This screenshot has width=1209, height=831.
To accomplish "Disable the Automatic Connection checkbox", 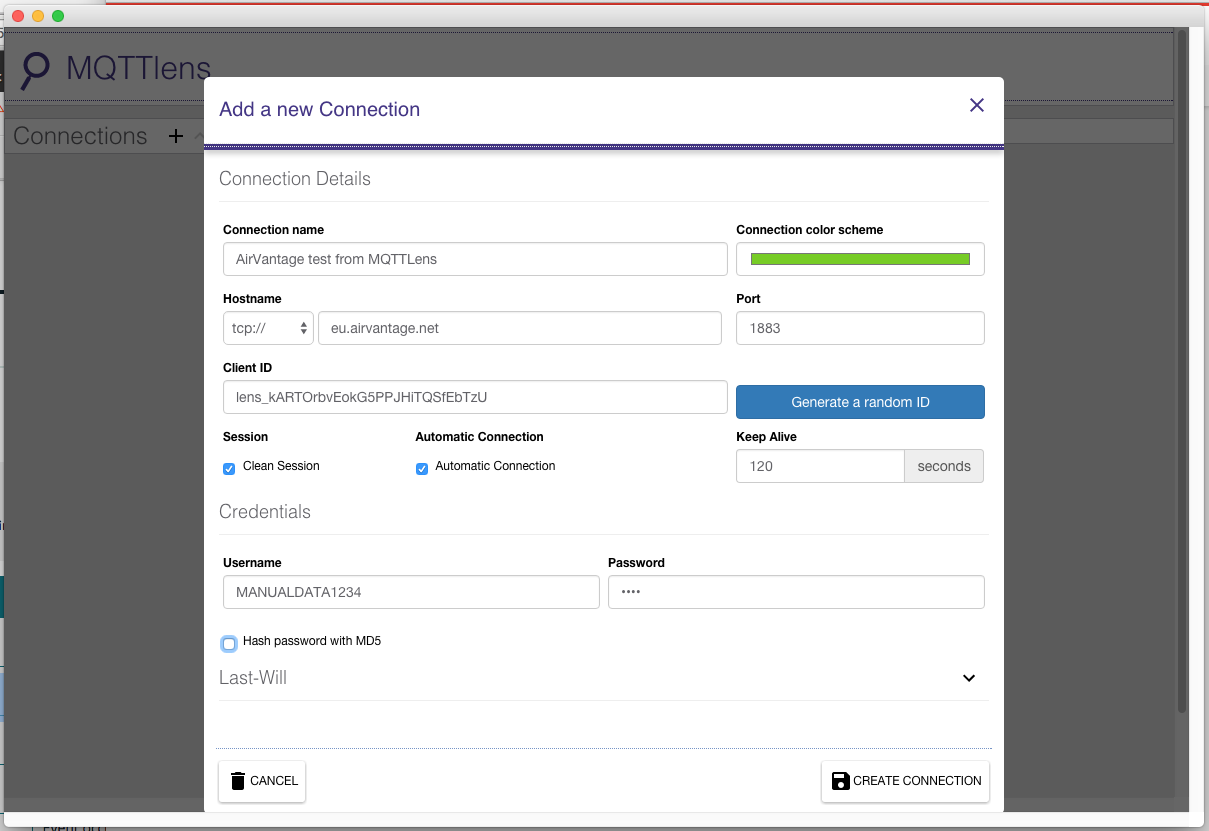I will click(422, 468).
